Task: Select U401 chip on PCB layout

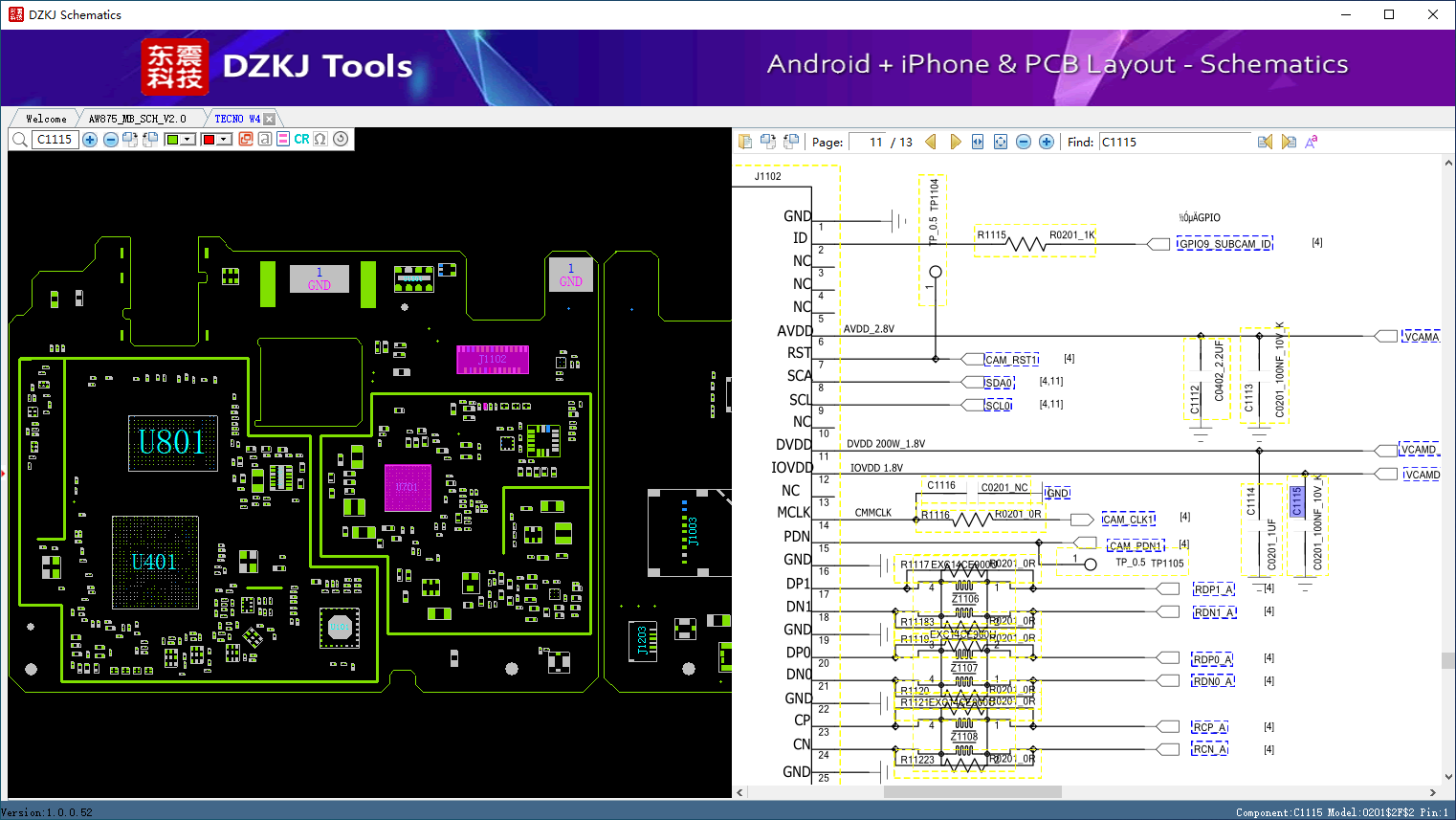Action: pos(155,562)
